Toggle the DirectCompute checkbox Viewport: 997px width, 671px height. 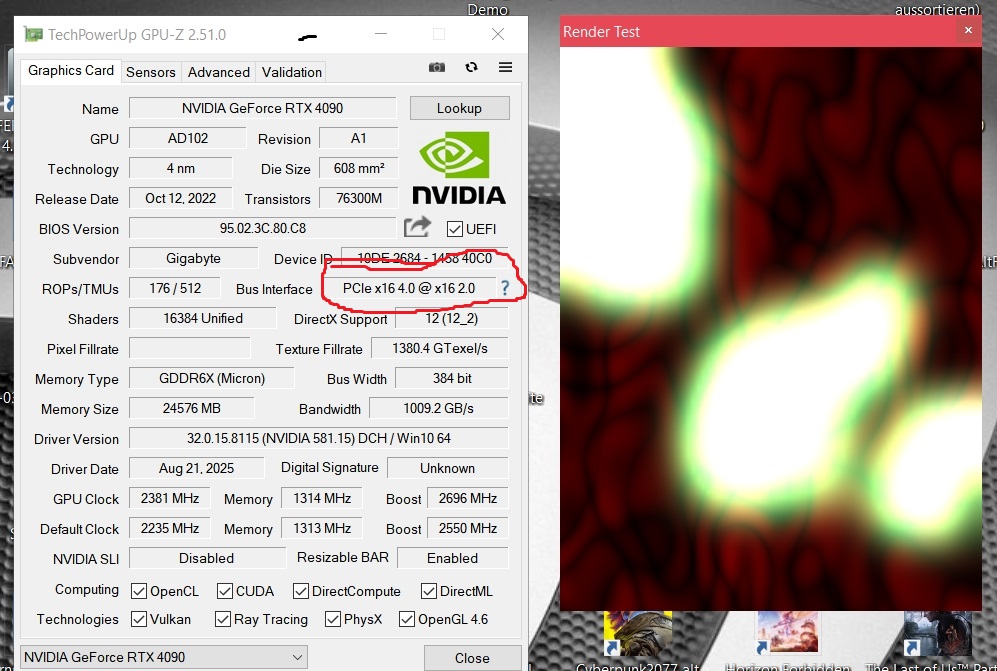301,591
